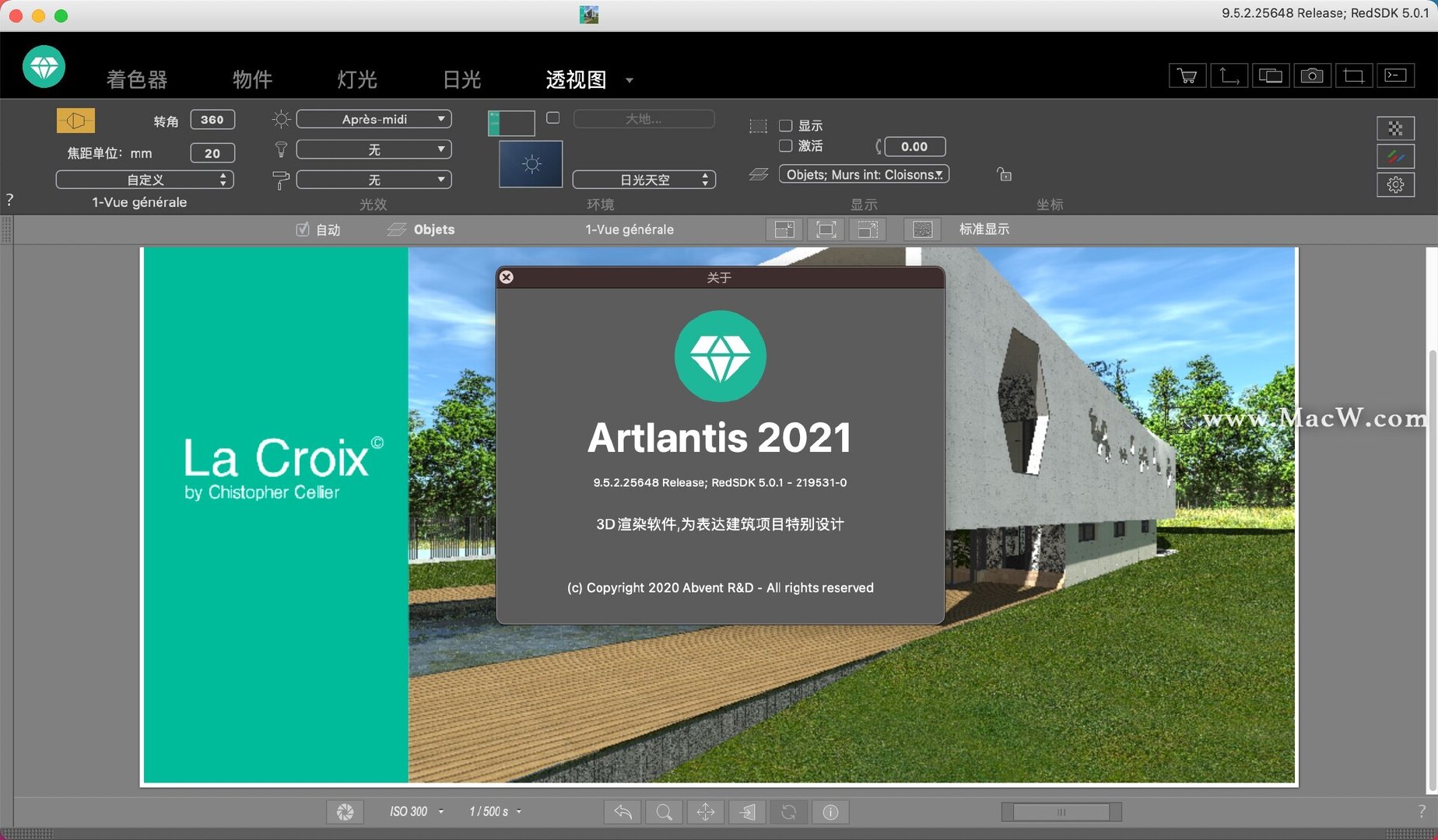
Task: Enable the 显示 checkbox
Action: click(786, 124)
